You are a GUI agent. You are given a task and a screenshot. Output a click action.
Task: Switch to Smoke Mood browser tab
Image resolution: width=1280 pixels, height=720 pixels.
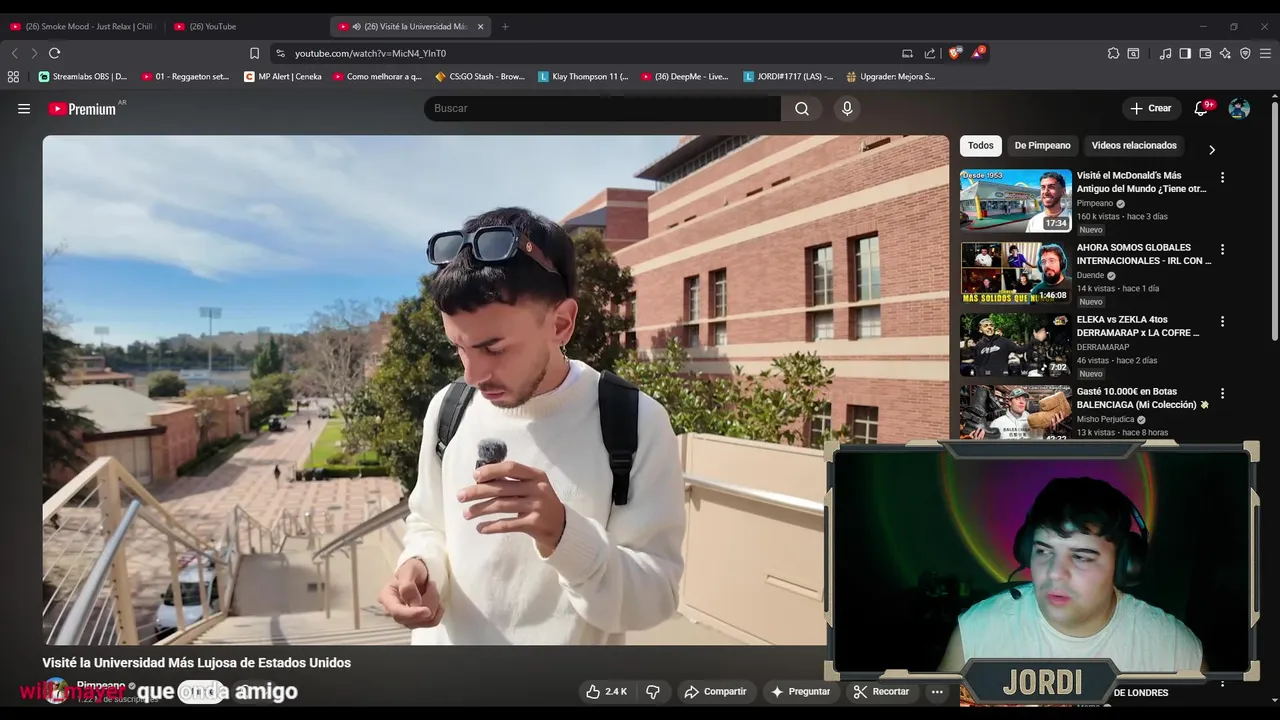pos(82,26)
